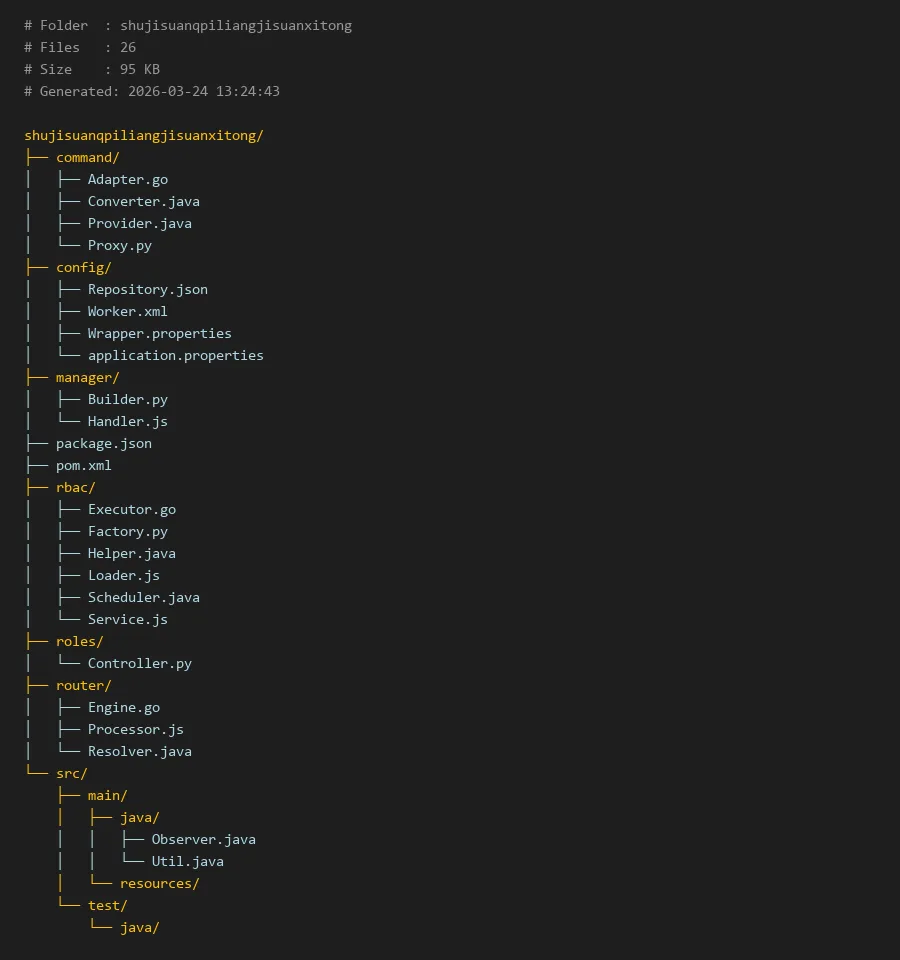
Task: Open Repository.json config file
Action: tap(147, 289)
